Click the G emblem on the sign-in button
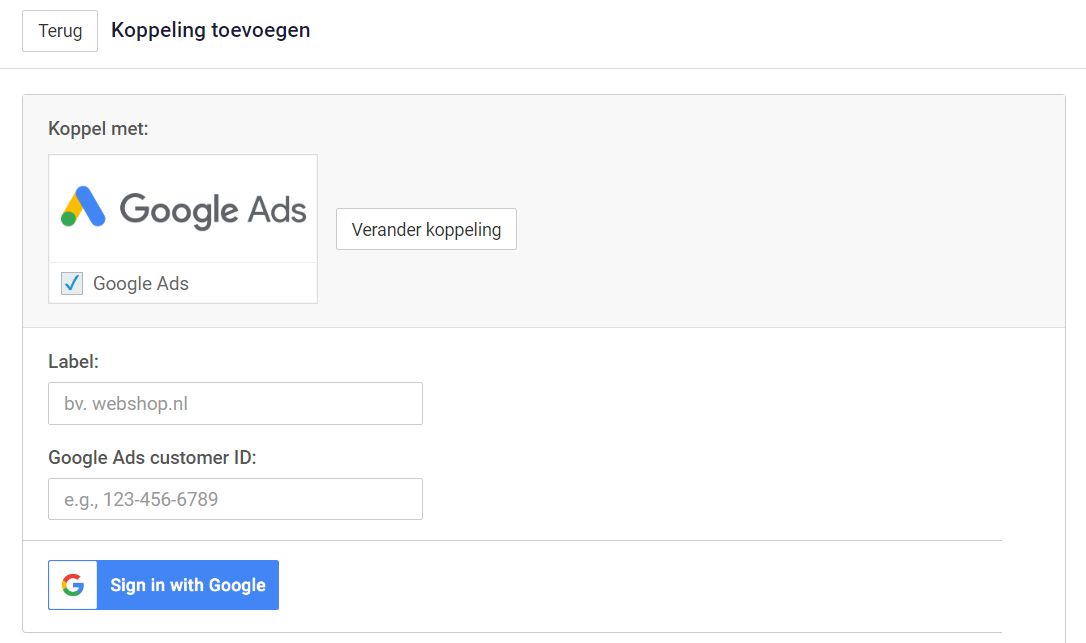The image size is (1086, 643). click(72, 584)
